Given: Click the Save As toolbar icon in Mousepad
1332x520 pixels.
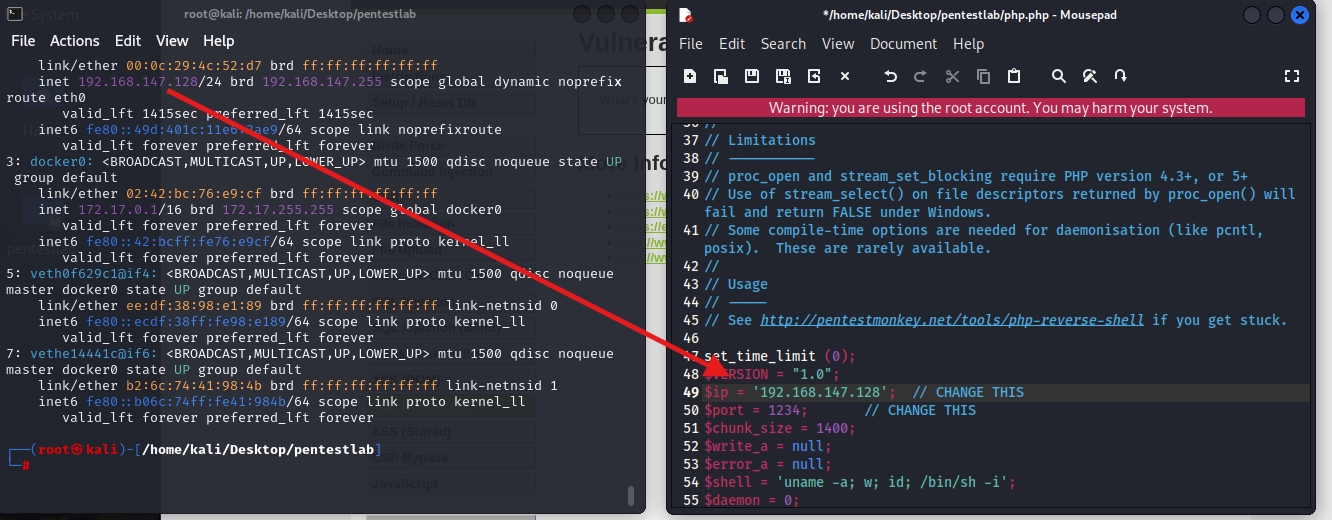Looking at the screenshot, I should pyautogui.click(x=783, y=76).
